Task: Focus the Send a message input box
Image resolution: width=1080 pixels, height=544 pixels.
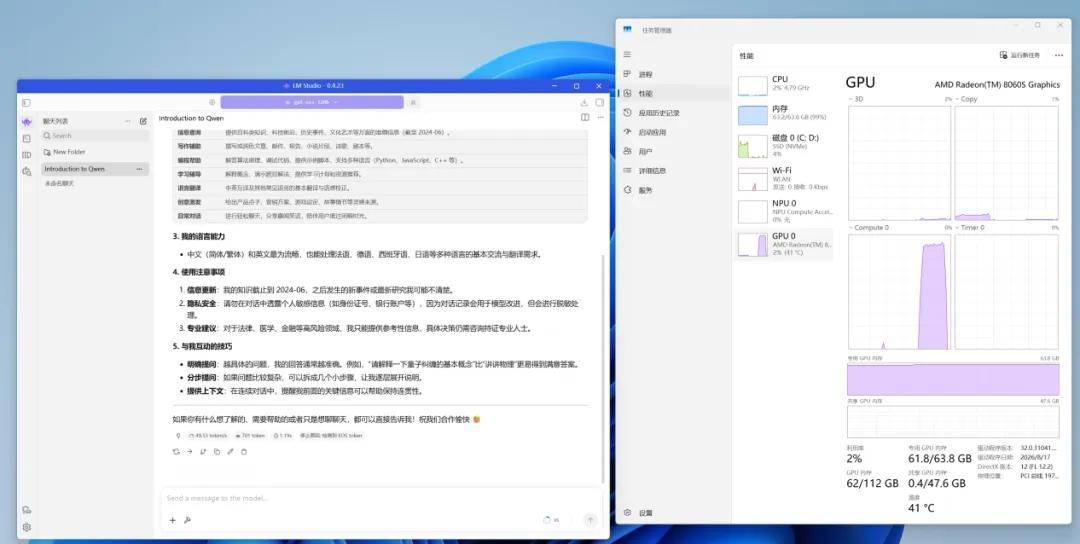Action: (381, 498)
